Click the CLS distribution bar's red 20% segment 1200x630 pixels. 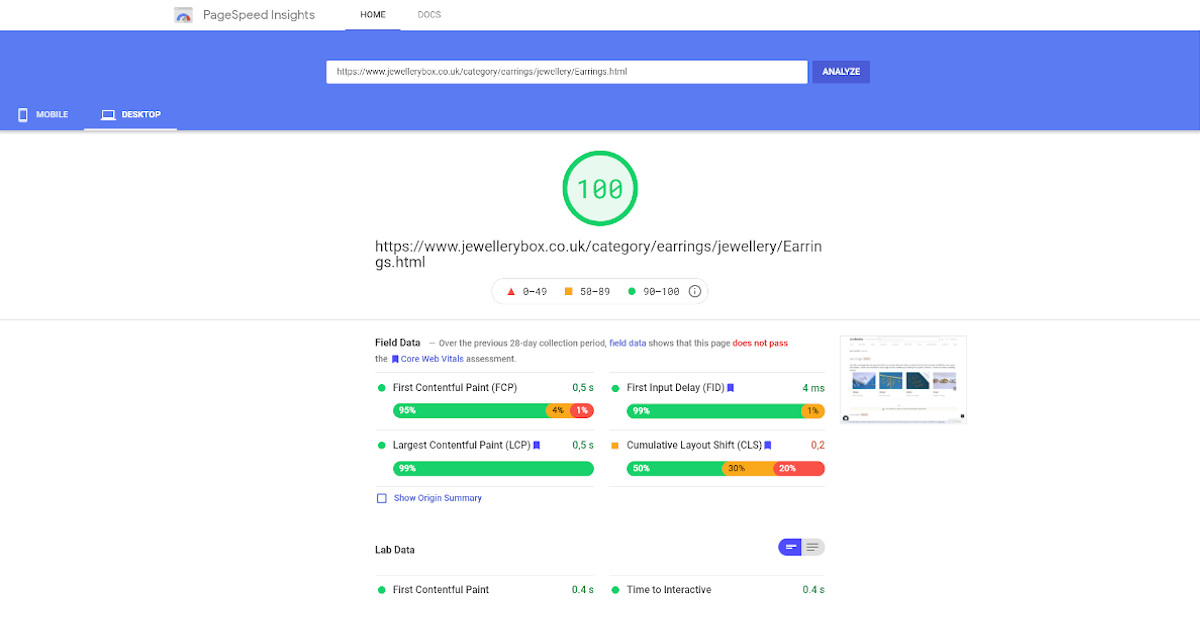point(798,468)
